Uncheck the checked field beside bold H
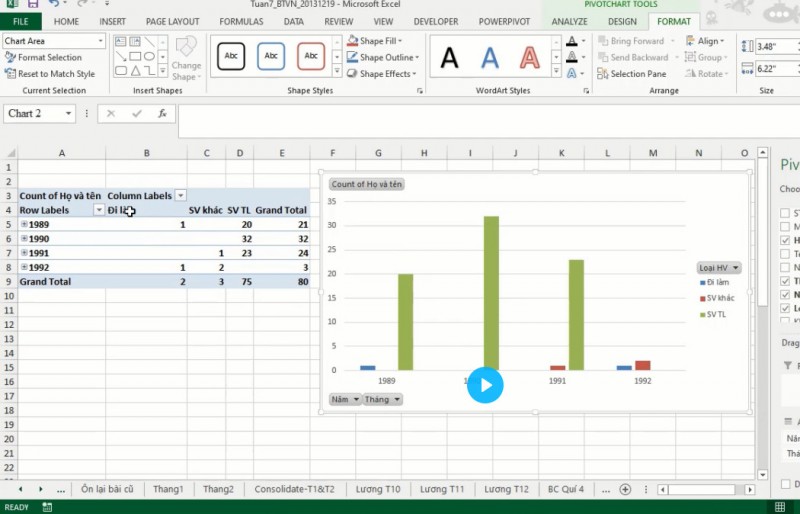800x514 pixels. coord(785,240)
